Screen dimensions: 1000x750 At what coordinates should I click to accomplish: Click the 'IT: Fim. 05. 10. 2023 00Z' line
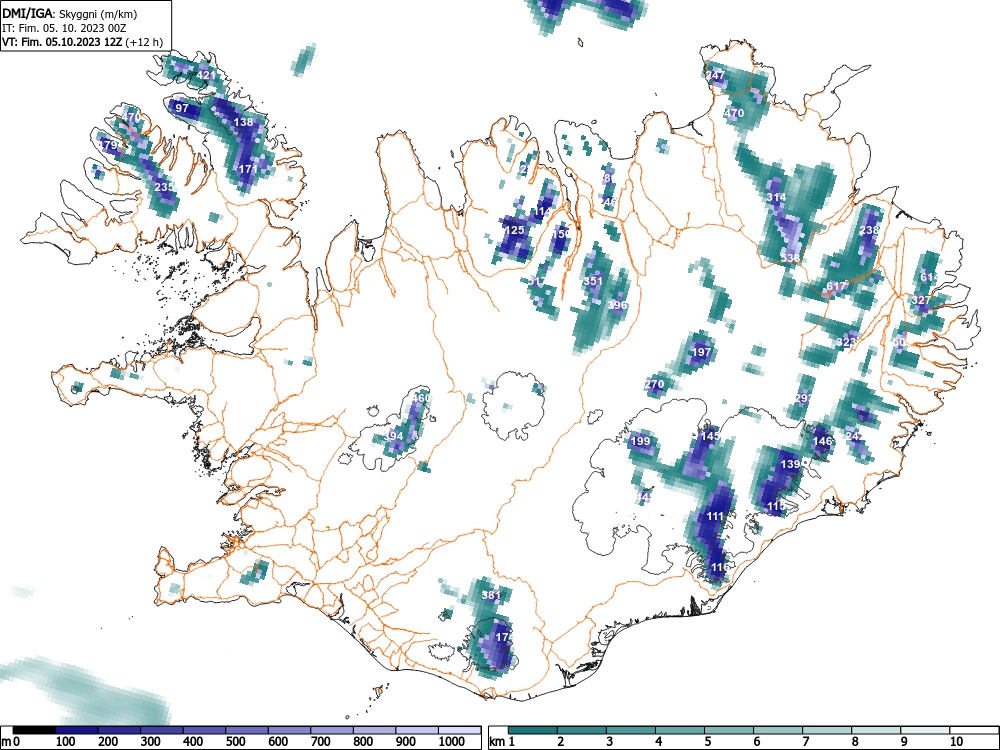click(x=64, y=29)
